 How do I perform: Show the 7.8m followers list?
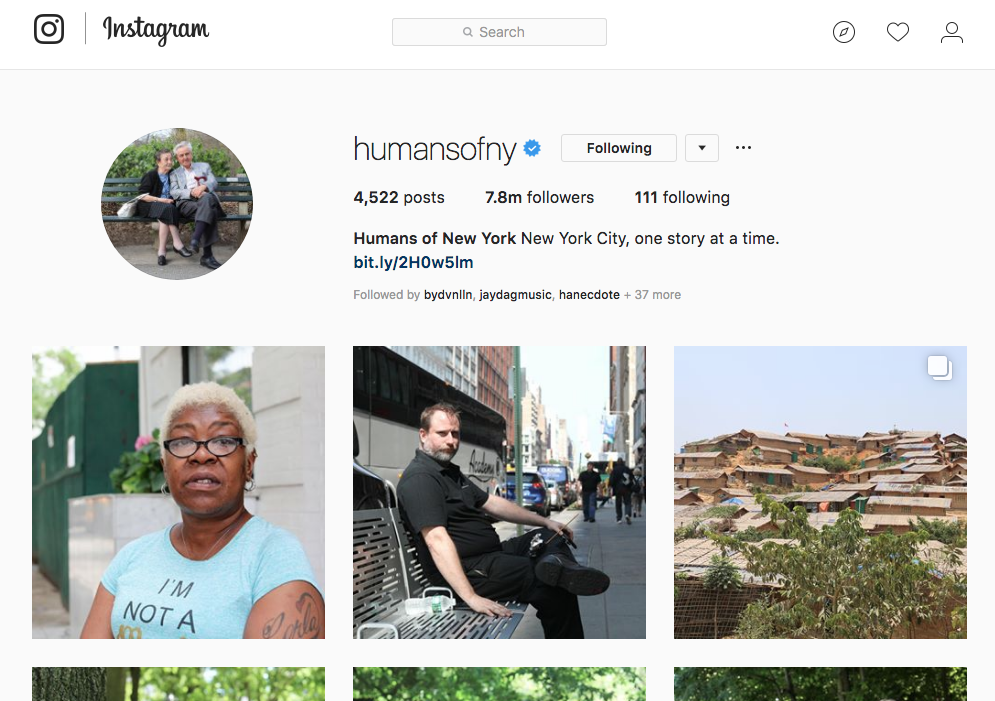(539, 197)
